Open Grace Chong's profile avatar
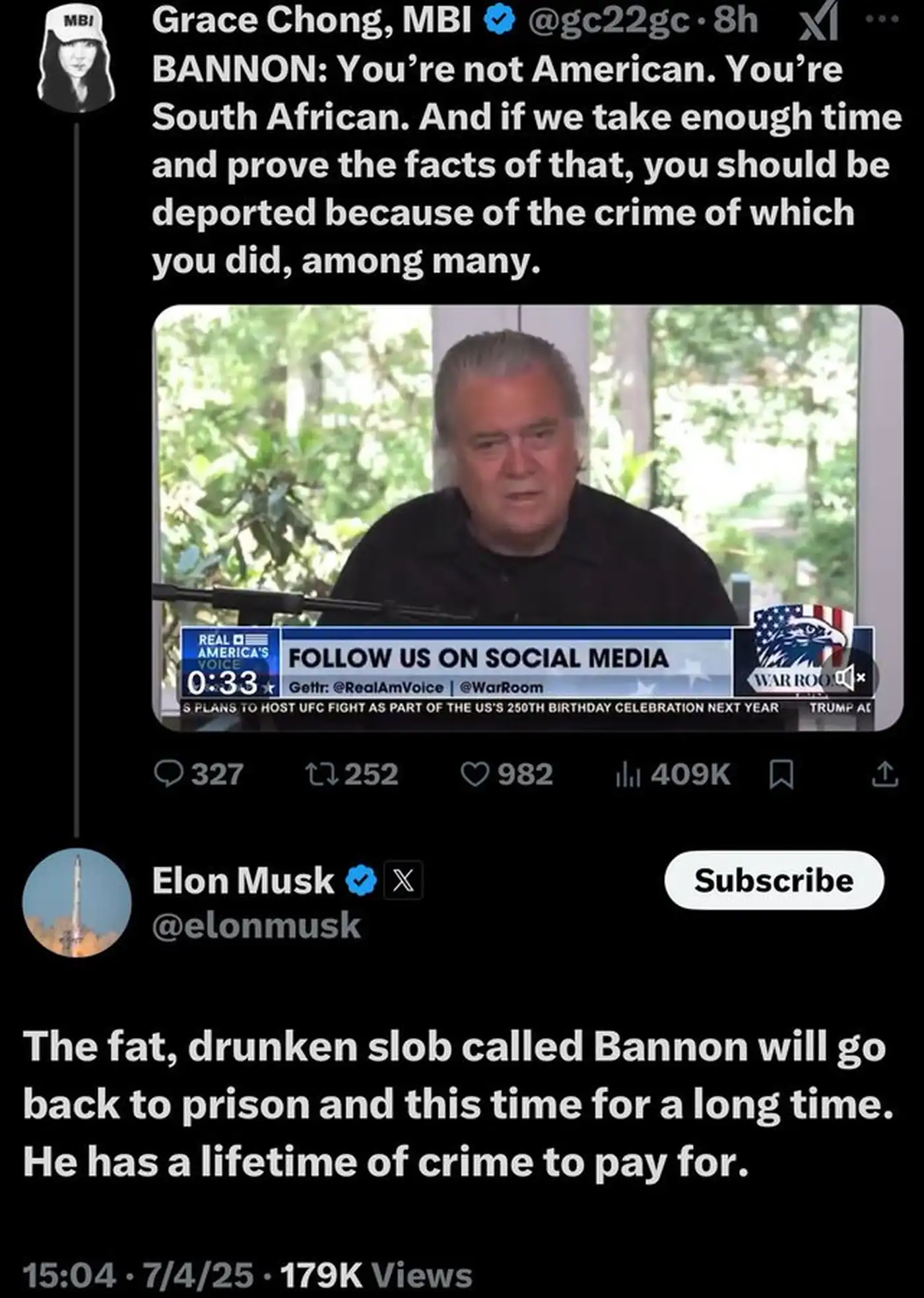This screenshot has height=1298, width=924. coord(77,59)
